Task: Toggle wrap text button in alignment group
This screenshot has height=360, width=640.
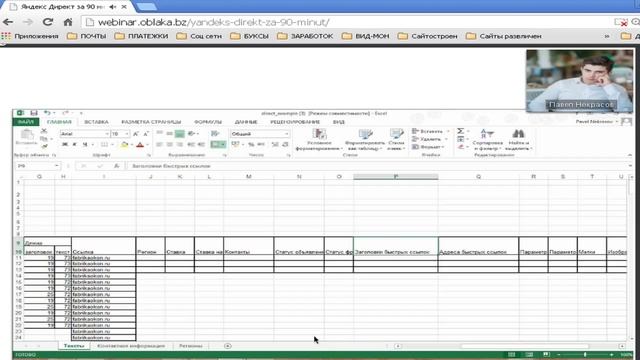Action: coord(215,134)
